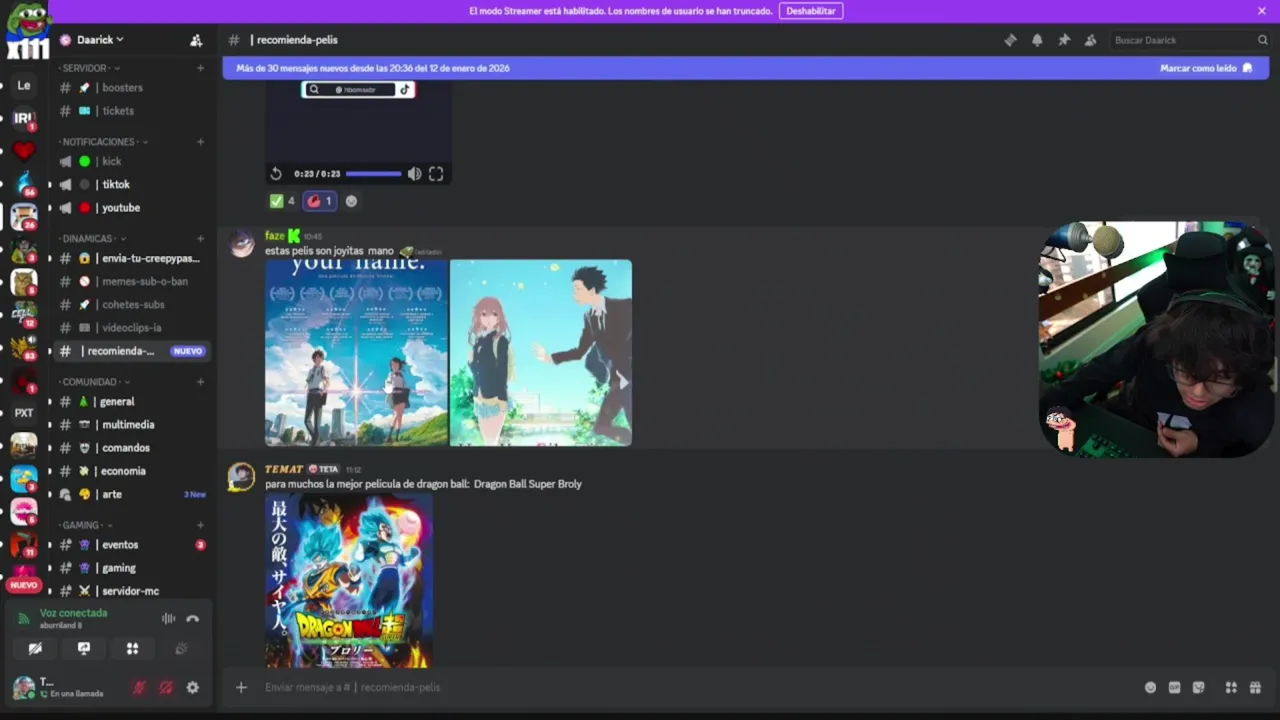Viewport: 1280px width, 720px height.
Task: Open the kick announcement channel
Action: [x=132, y=161]
